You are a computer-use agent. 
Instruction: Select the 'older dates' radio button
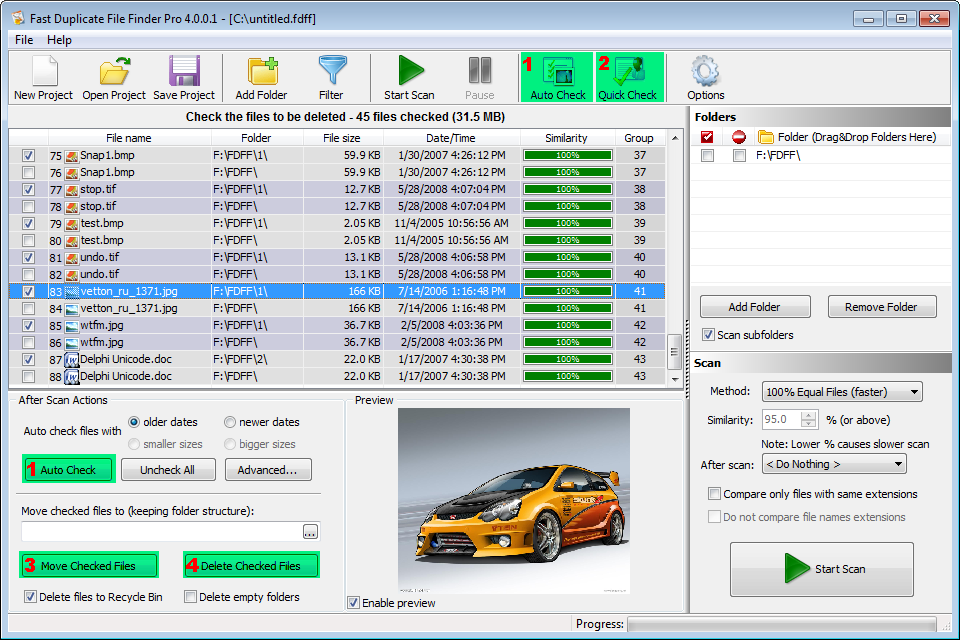coord(134,422)
